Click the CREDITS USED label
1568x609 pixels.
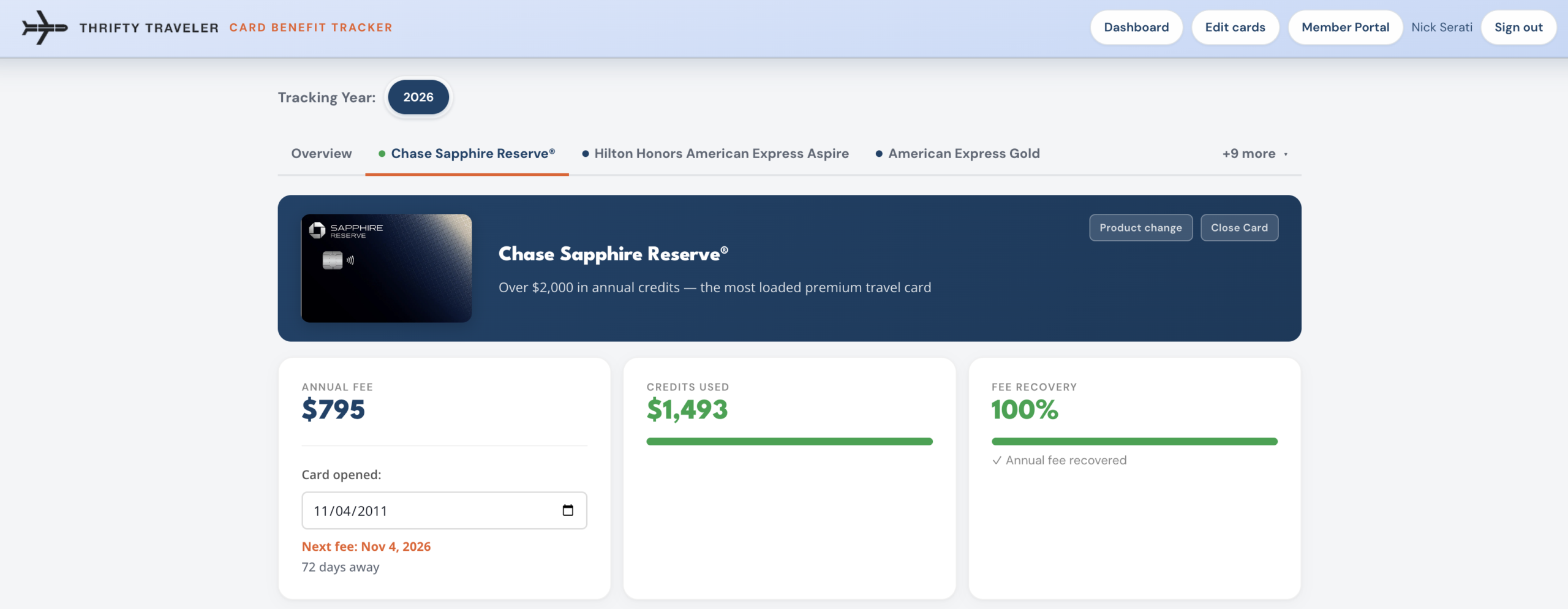[x=688, y=387]
